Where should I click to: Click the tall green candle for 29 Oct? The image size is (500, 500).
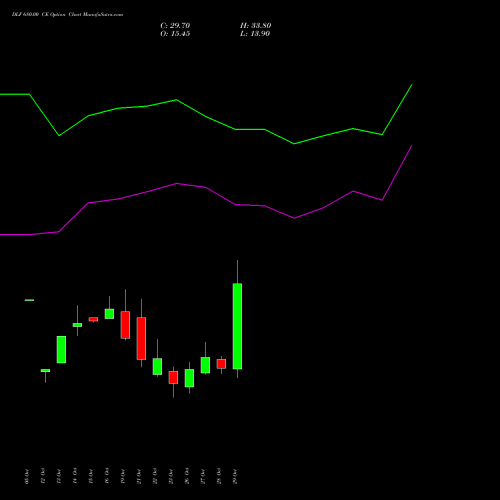(x=237, y=326)
